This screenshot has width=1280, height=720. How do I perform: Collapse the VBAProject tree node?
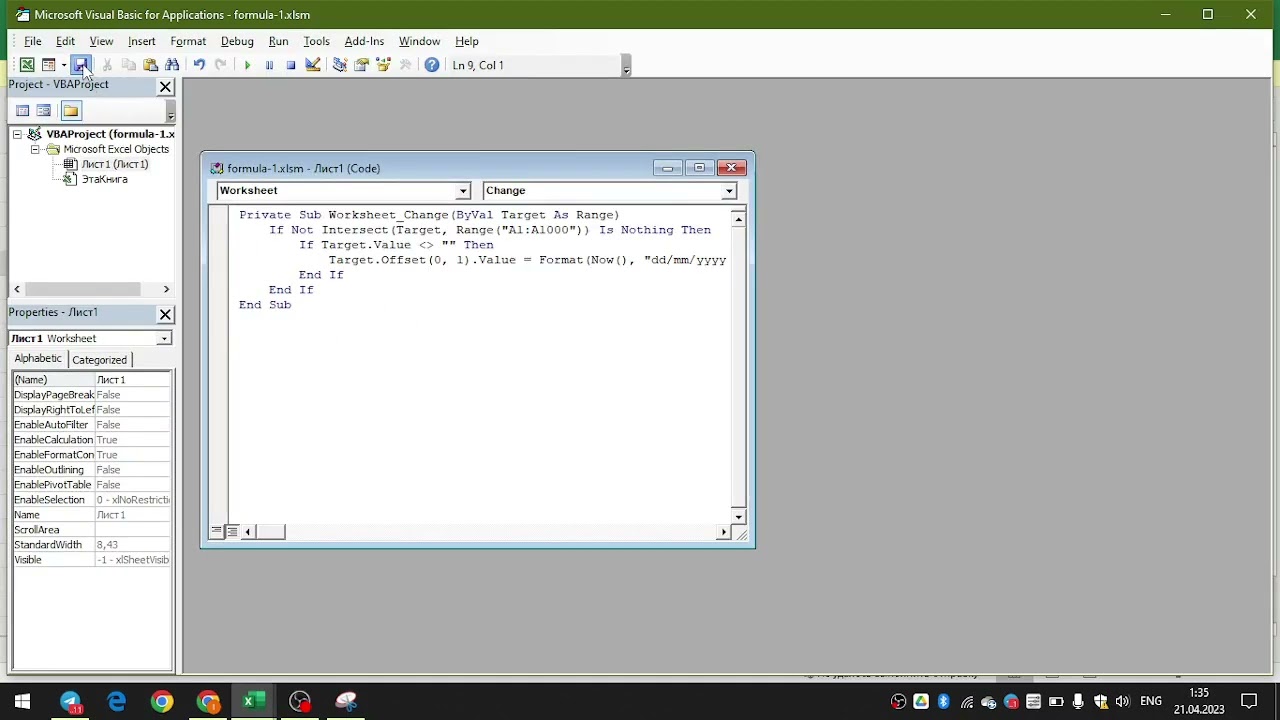click(17, 134)
